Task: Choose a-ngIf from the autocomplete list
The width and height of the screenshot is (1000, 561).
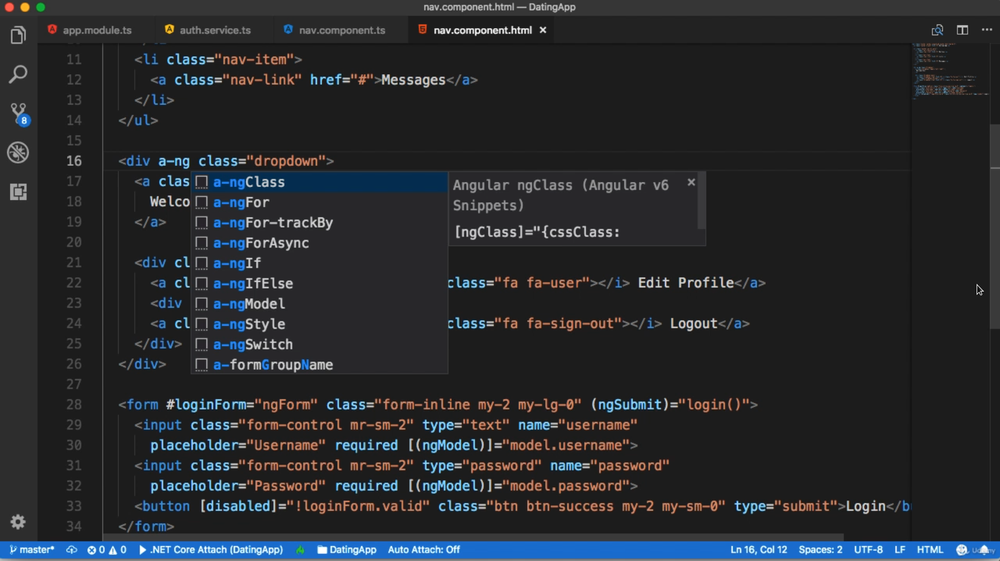Action: tap(237, 263)
